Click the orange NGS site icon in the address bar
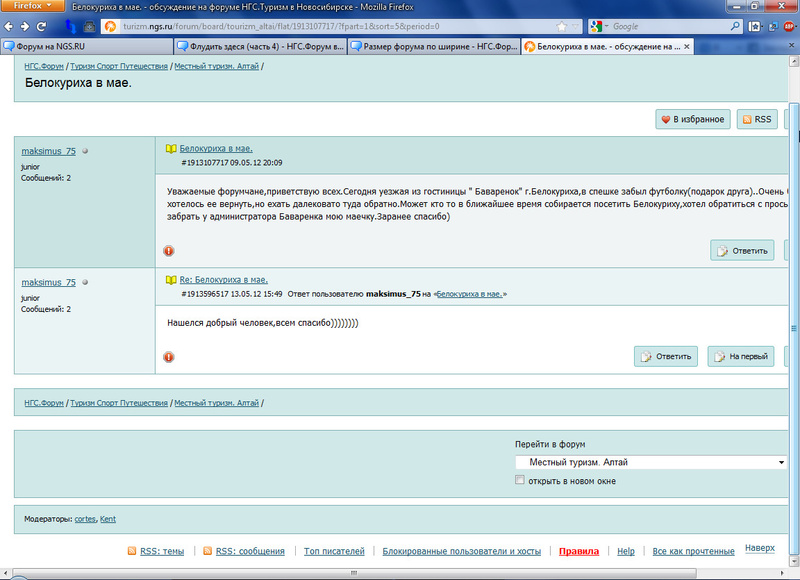The width and height of the screenshot is (800, 580). (x=111, y=27)
